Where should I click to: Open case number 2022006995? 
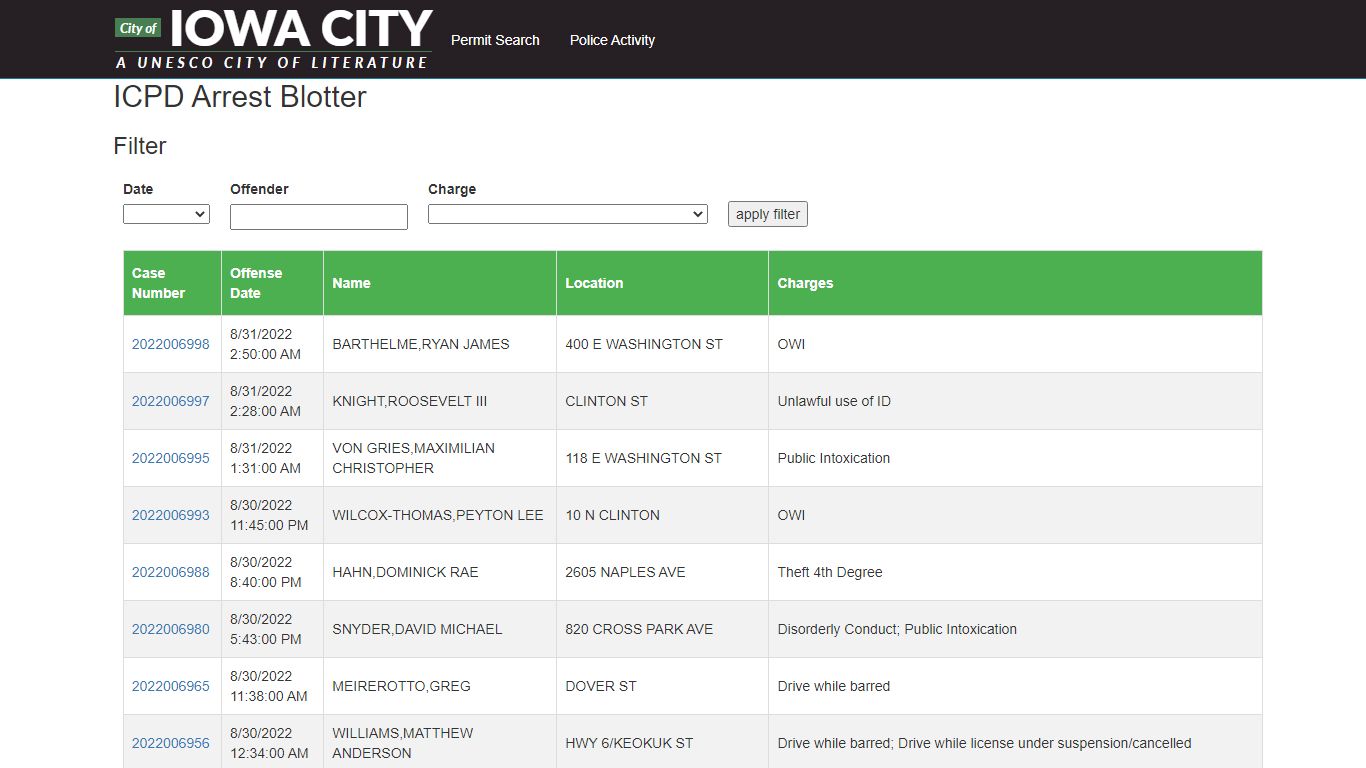(x=171, y=458)
